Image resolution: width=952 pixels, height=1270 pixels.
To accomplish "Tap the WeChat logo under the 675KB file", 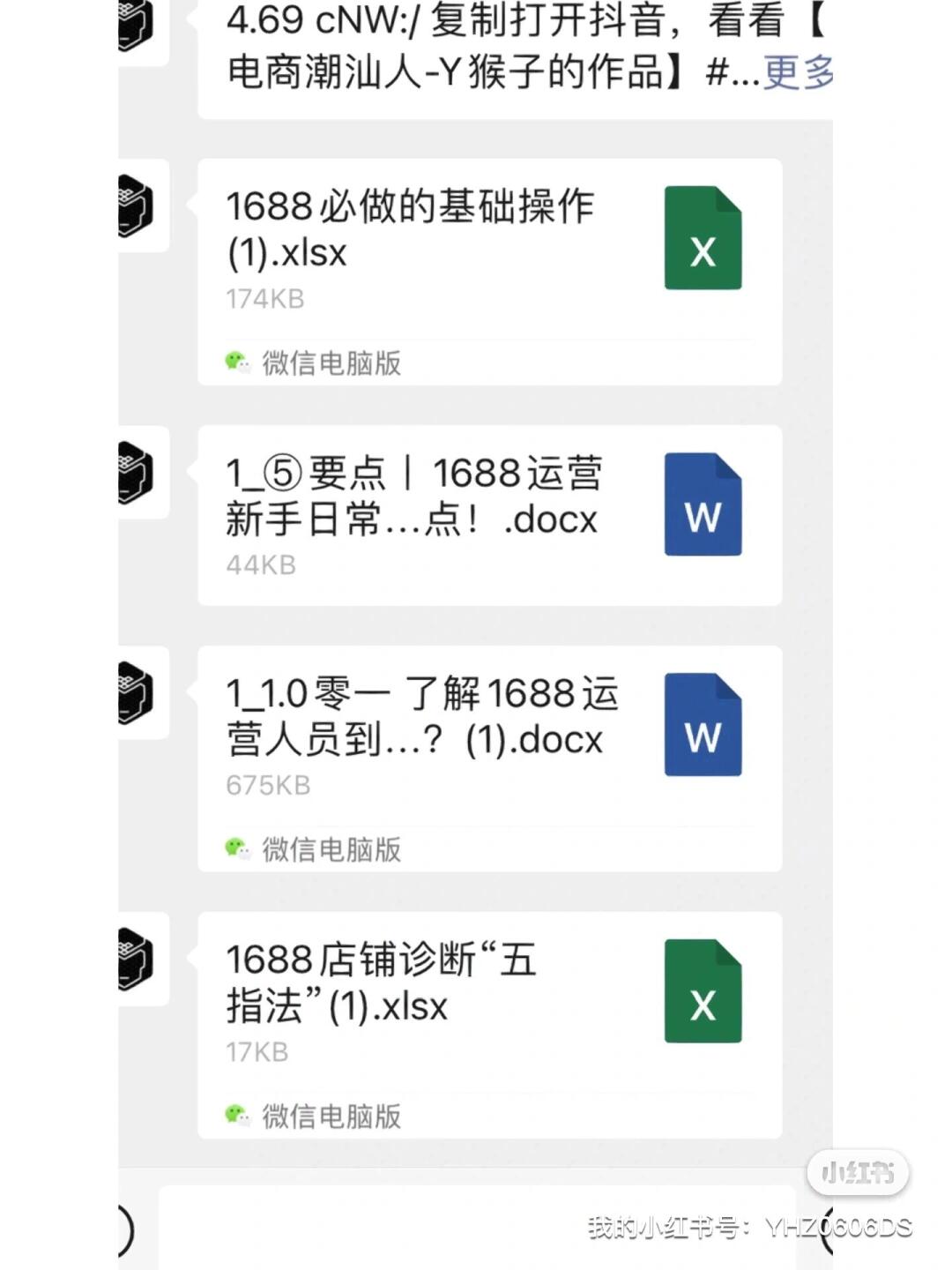I will pyautogui.click(x=237, y=849).
